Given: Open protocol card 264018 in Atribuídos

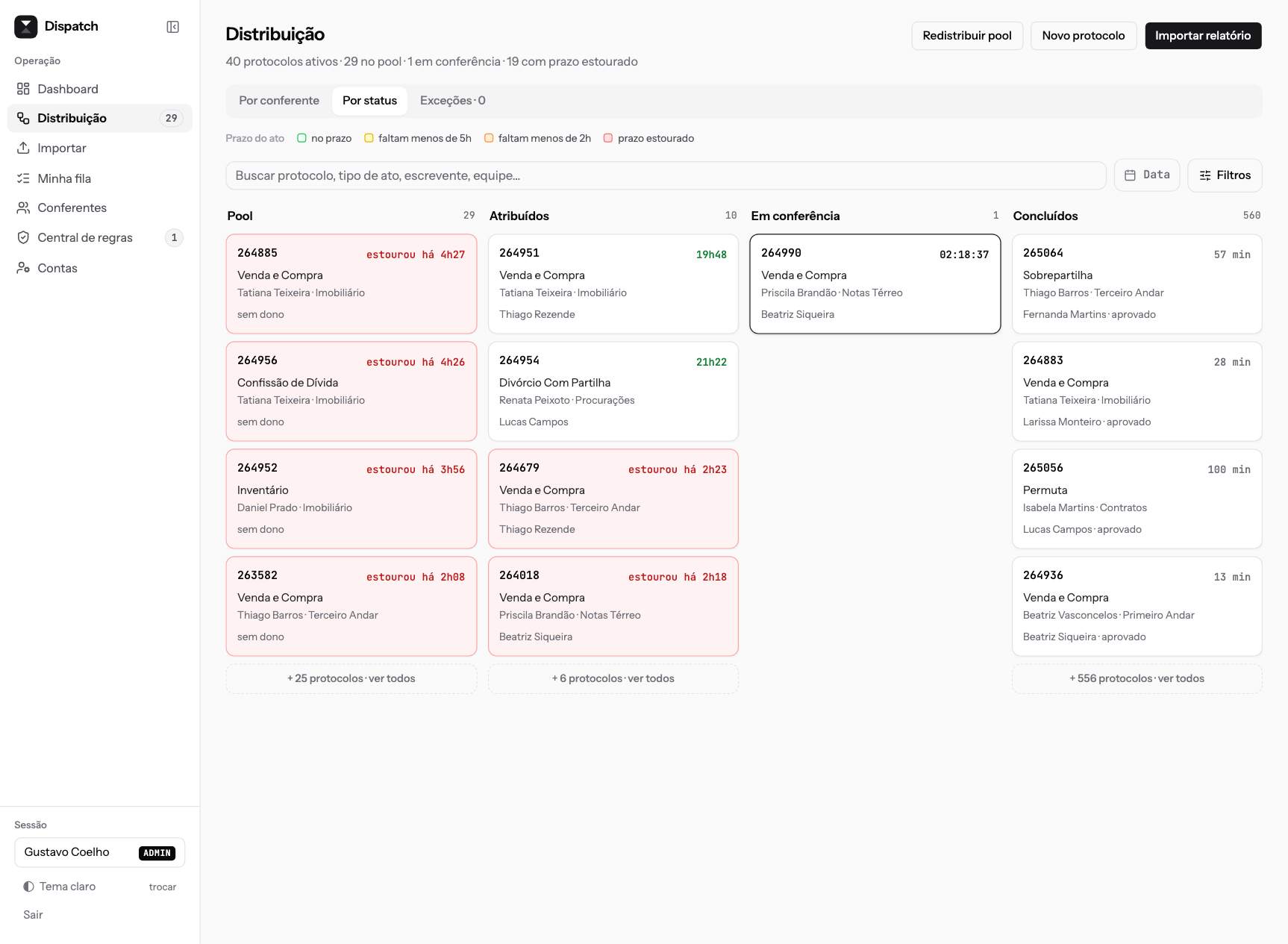Looking at the screenshot, I should pos(613,607).
